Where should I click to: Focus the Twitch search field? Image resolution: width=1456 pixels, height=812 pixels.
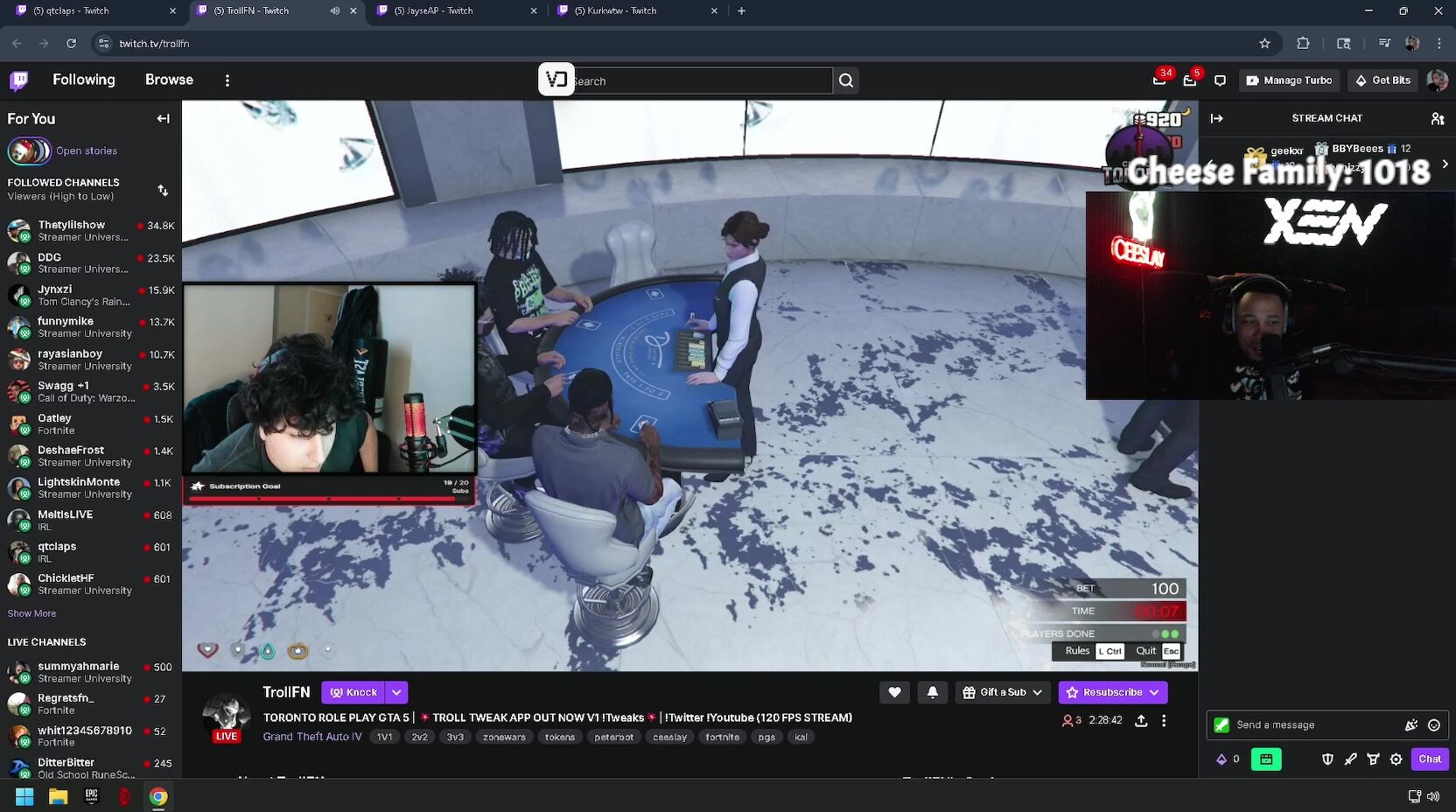coord(702,80)
